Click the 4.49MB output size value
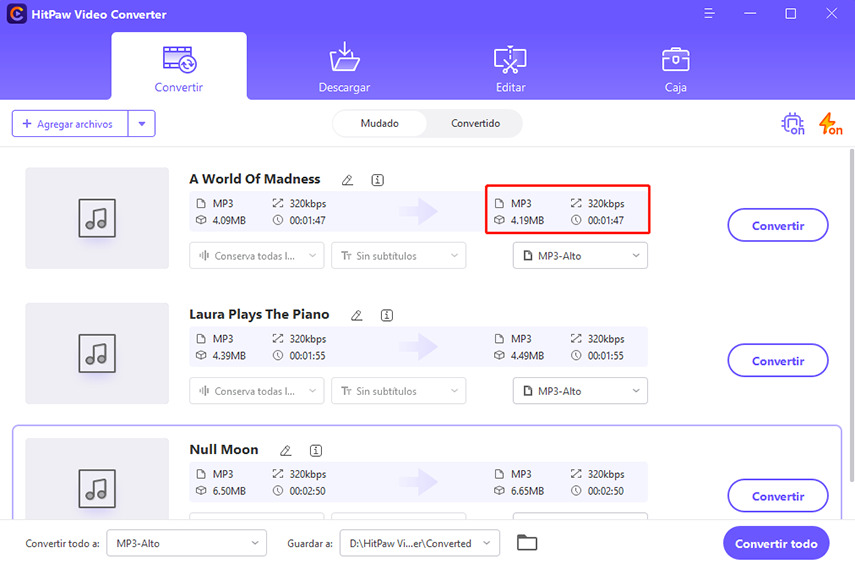 click(x=527, y=356)
